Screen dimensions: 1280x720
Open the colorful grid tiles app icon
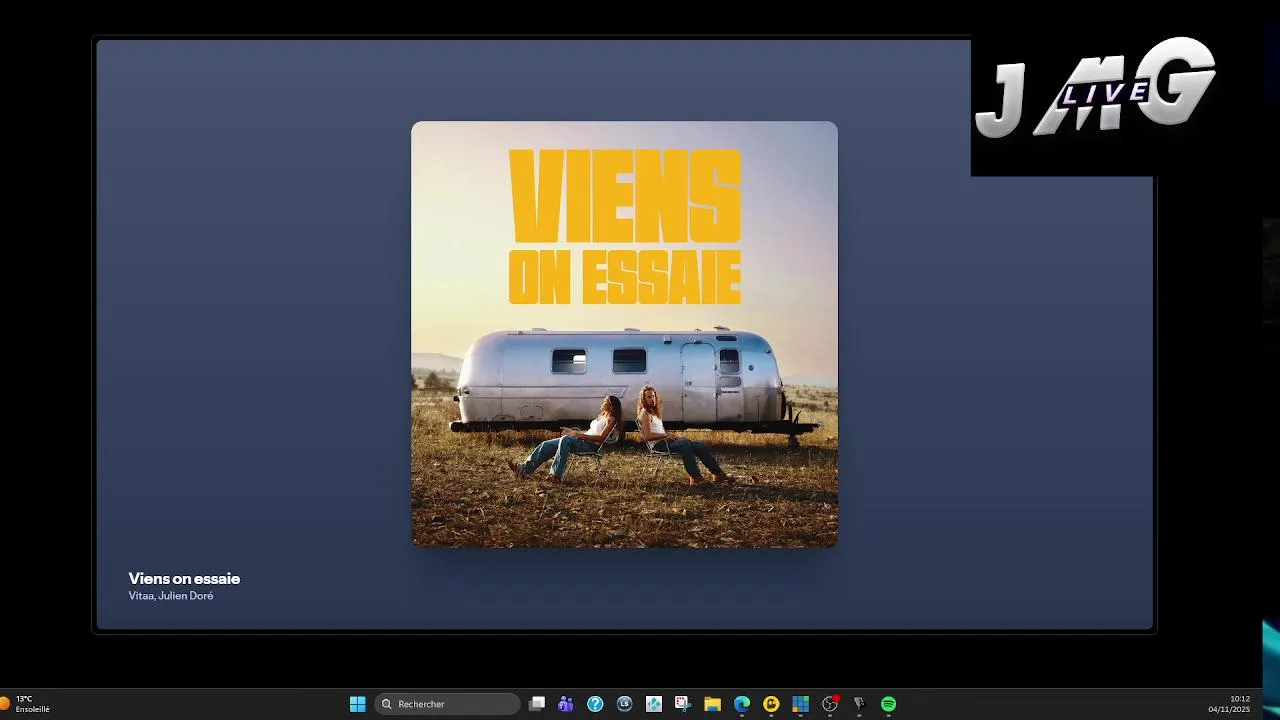800,704
